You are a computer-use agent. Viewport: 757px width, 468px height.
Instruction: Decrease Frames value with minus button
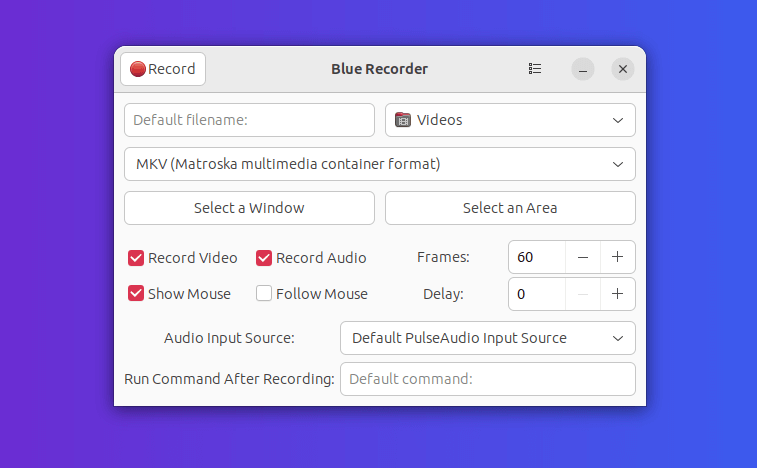[582, 257]
